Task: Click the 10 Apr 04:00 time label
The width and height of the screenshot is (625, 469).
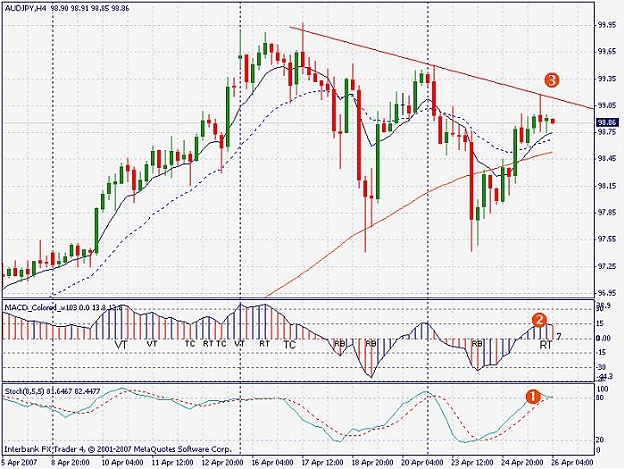Action: (123, 463)
